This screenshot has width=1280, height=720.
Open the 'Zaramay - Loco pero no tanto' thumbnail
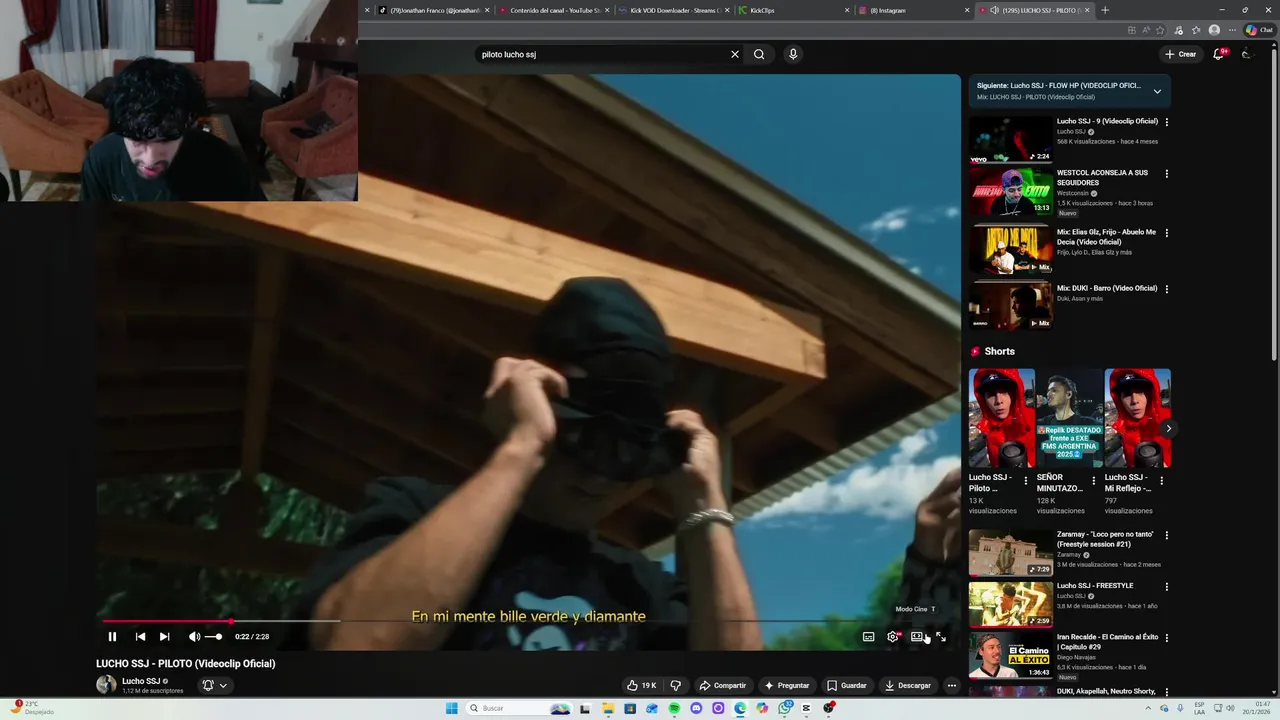(x=1010, y=552)
